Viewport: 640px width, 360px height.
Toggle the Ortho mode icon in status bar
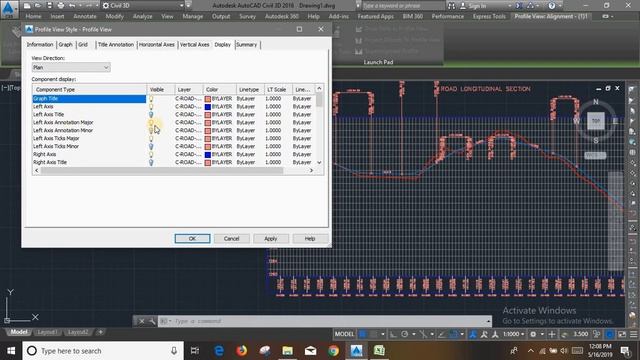coord(393,334)
